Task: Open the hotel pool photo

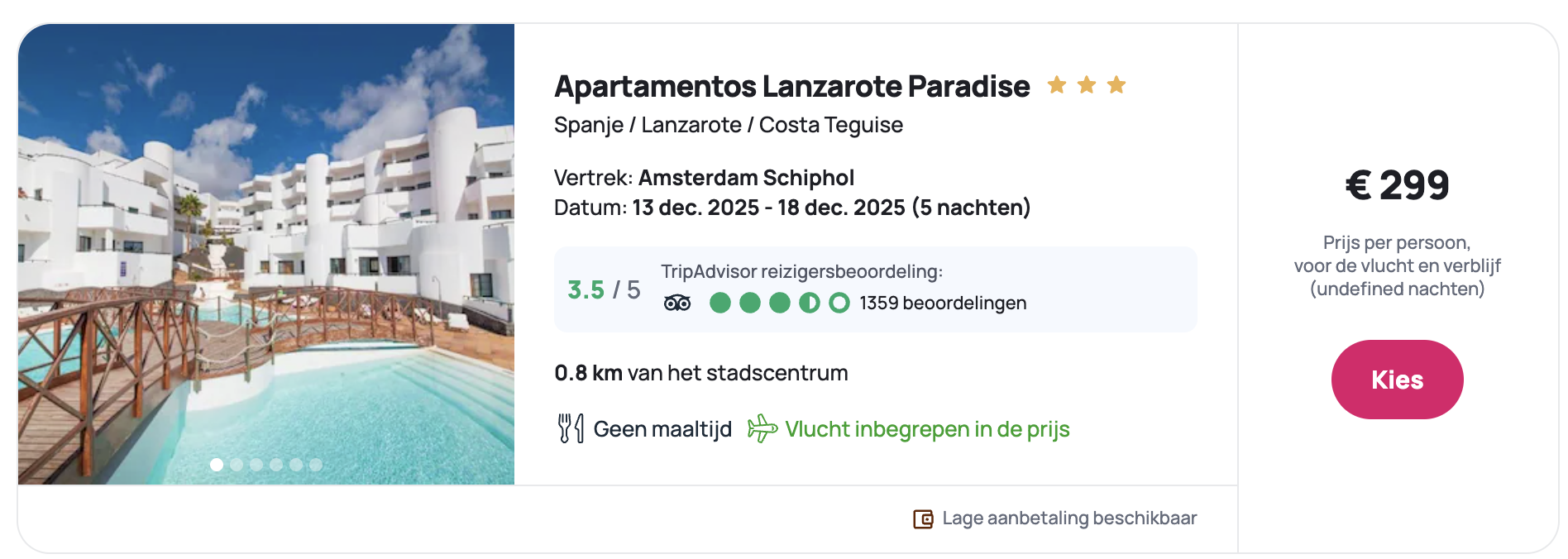Action: pos(266,248)
